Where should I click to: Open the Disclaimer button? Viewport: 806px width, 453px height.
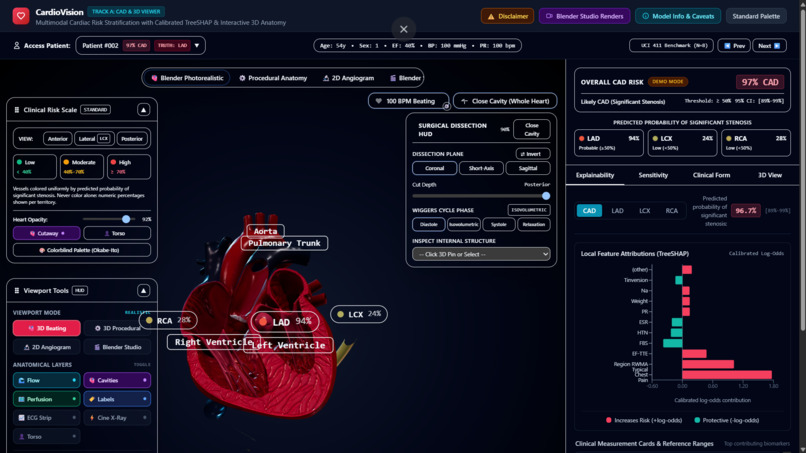(507, 16)
